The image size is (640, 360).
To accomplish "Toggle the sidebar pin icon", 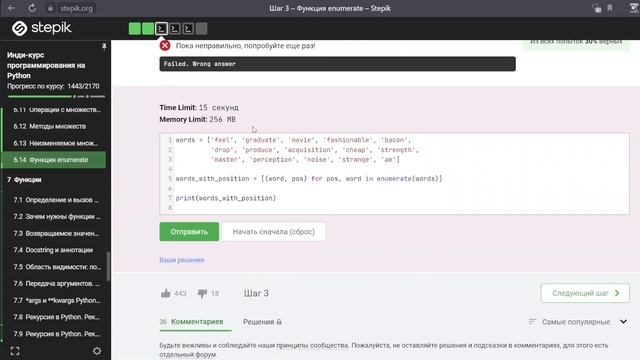I will coord(104,47).
